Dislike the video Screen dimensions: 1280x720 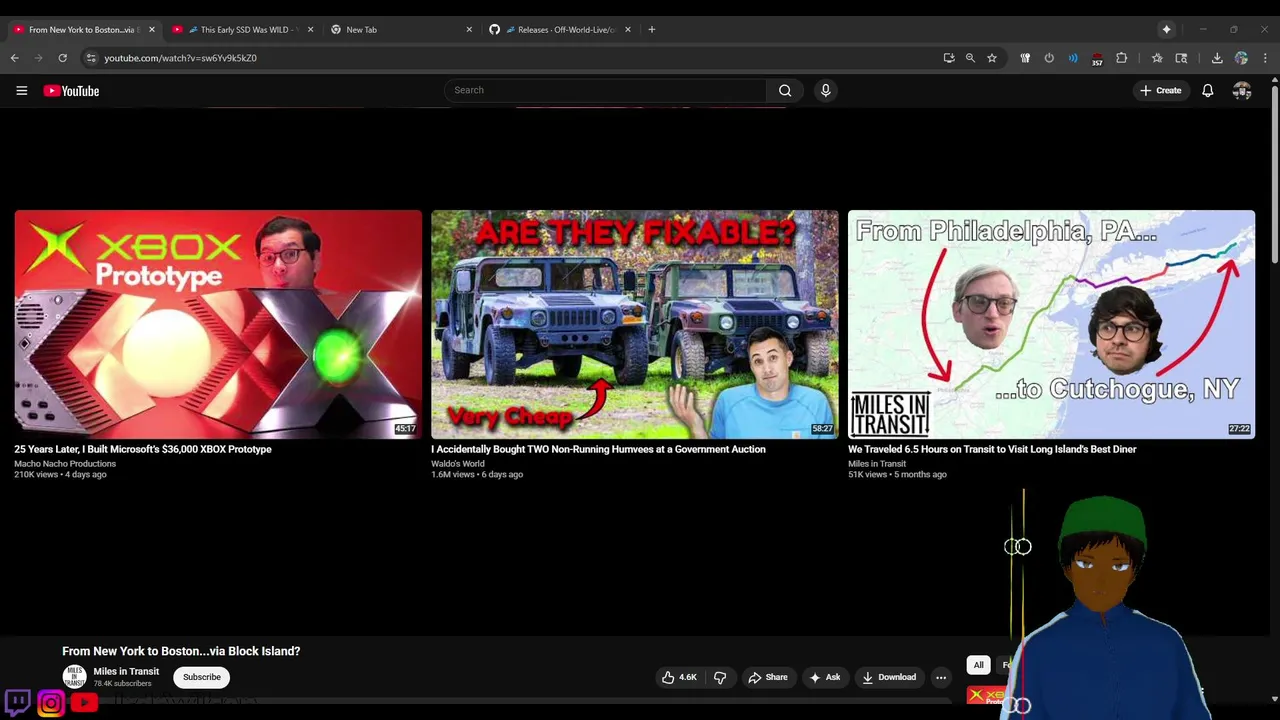pyautogui.click(x=720, y=677)
